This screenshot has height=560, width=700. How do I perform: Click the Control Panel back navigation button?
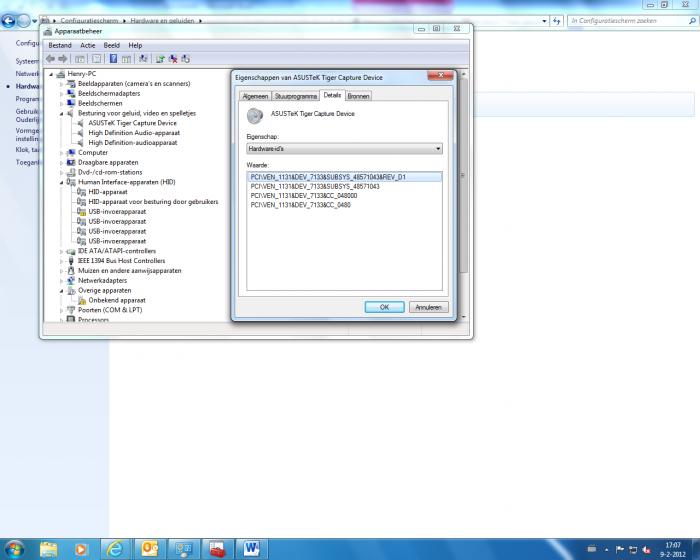(x=8, y=21)
